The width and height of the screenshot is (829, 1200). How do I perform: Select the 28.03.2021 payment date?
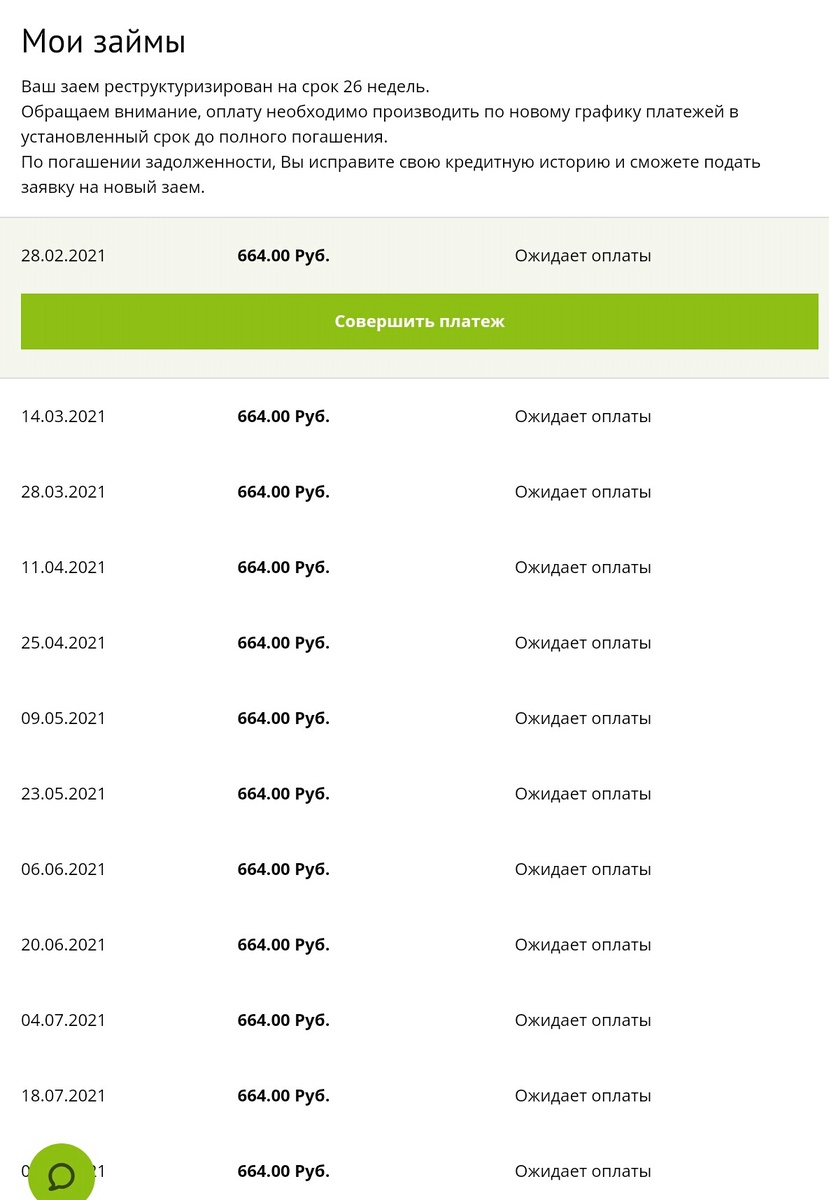tap(63, 492)
